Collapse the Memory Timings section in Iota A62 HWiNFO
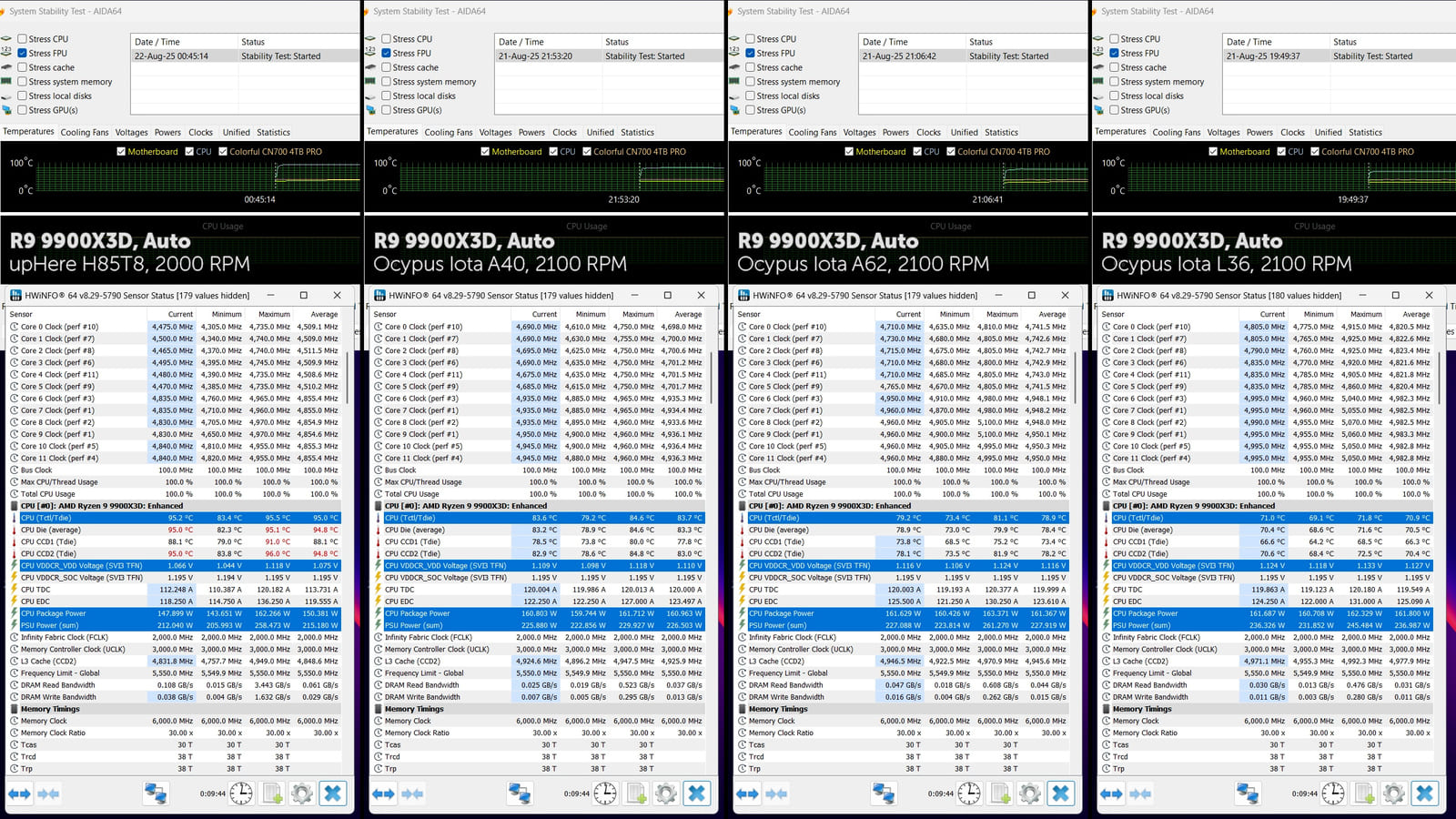Screen dimensions: 1456x819 743,709
